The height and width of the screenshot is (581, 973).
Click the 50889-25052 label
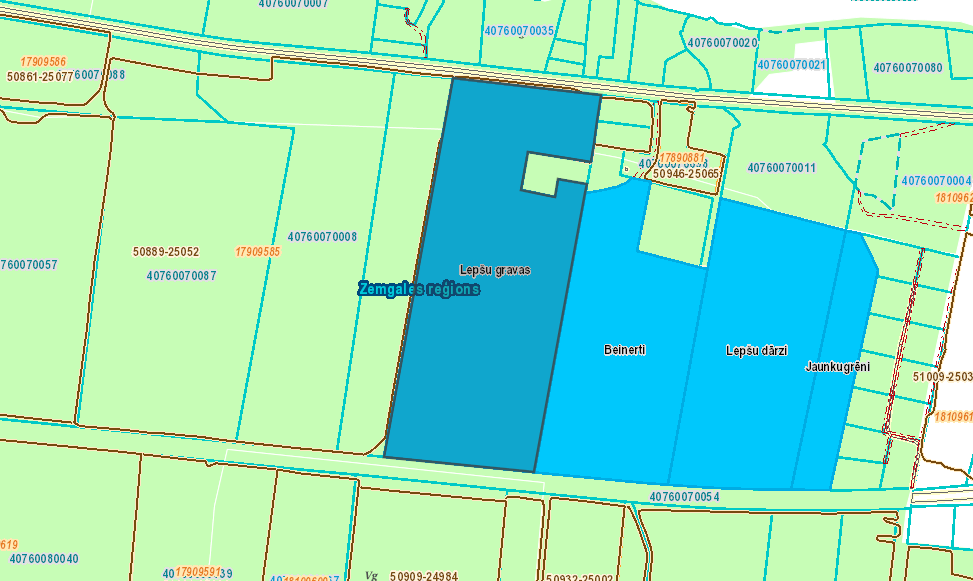click(x=166, y=252)
